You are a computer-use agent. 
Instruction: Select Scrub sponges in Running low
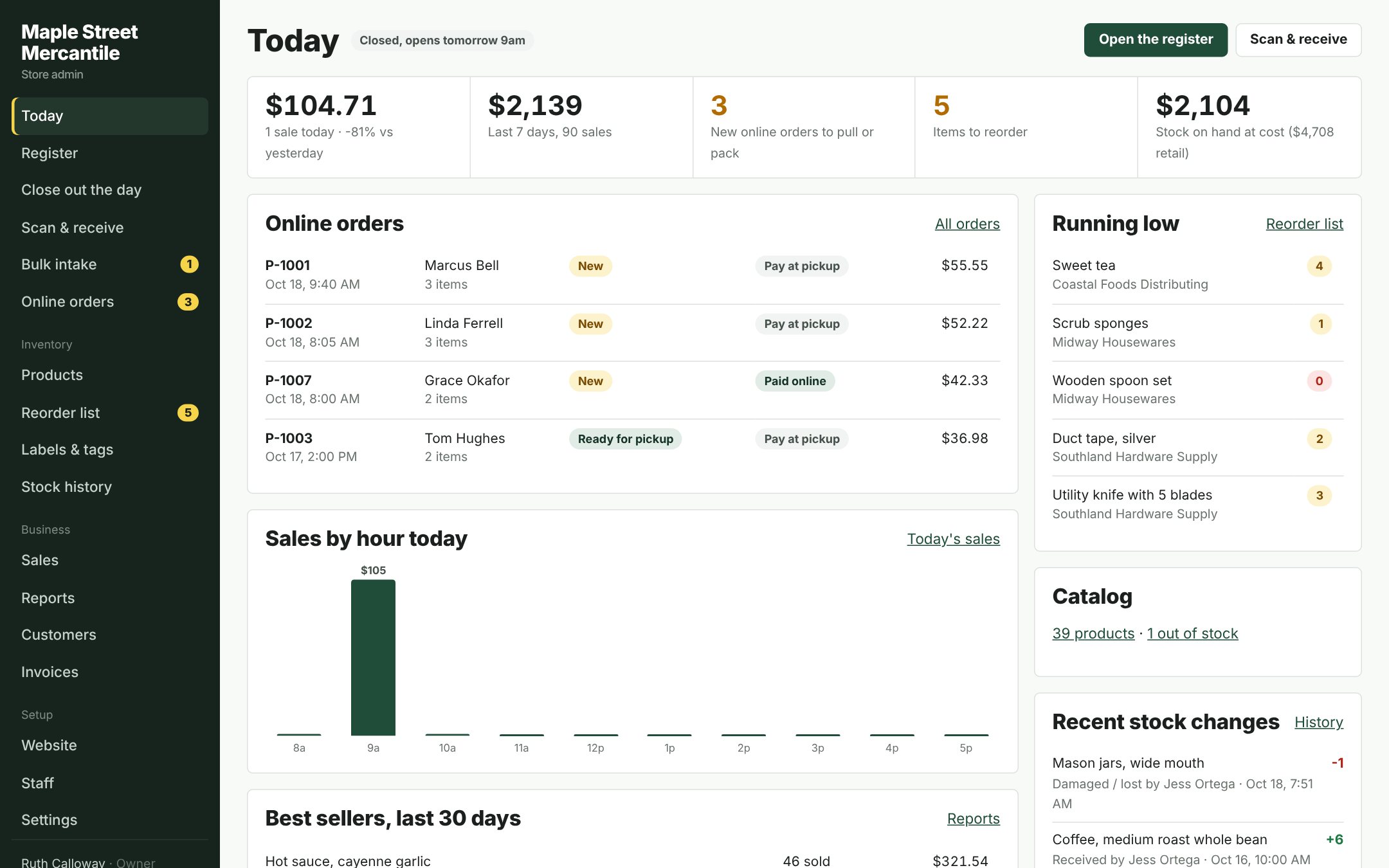1197,332
